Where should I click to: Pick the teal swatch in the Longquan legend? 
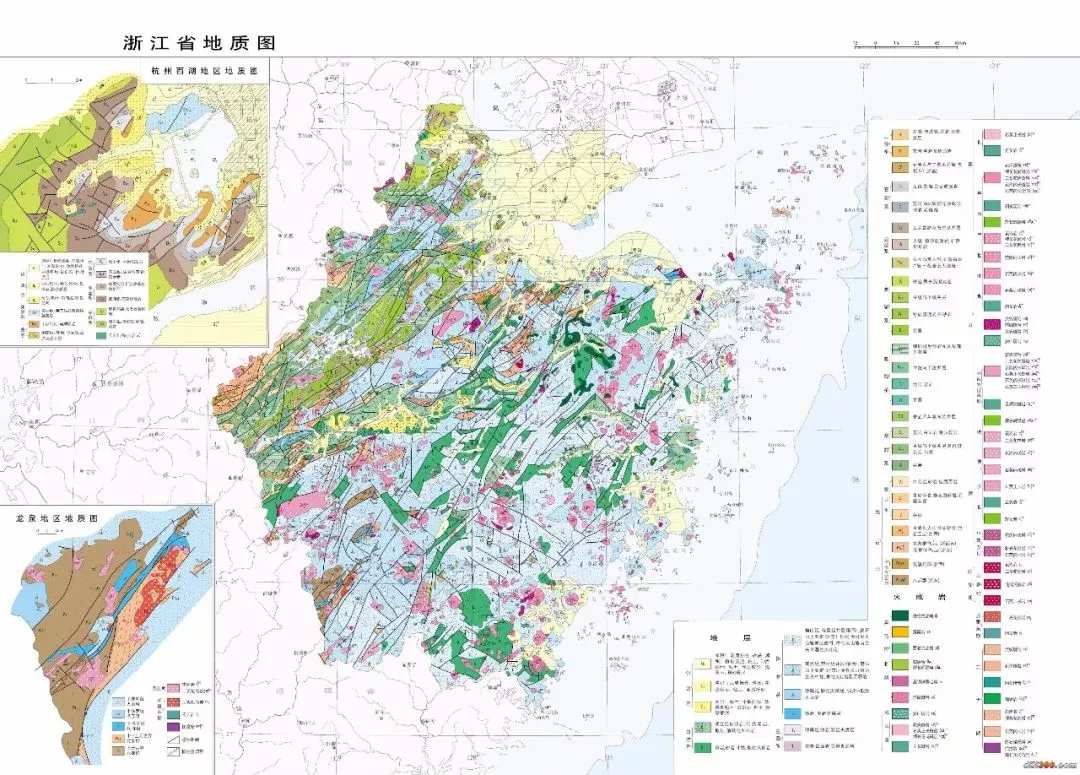point(174,715)
